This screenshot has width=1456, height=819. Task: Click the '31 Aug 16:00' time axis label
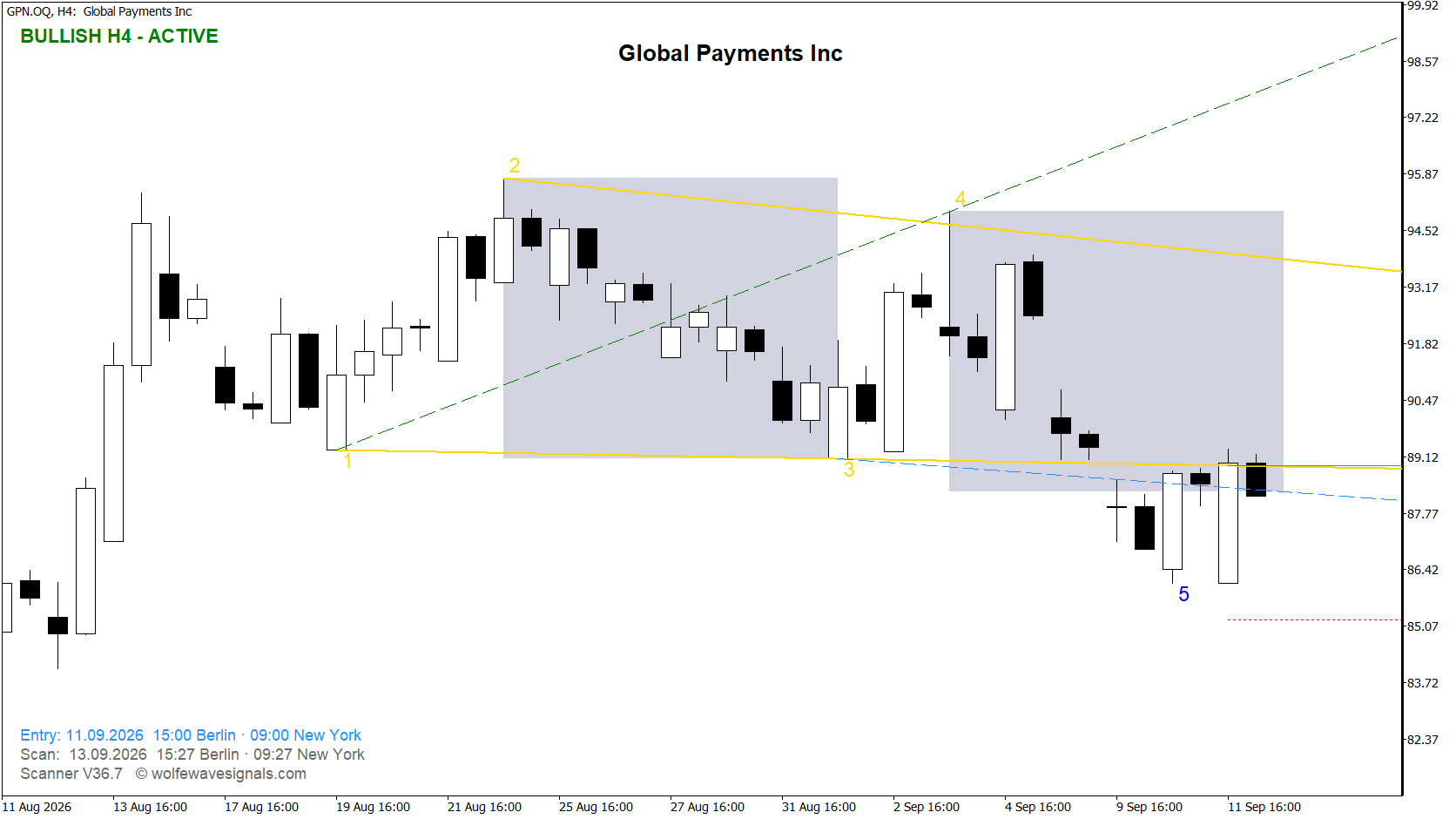(x=819, y=807)
